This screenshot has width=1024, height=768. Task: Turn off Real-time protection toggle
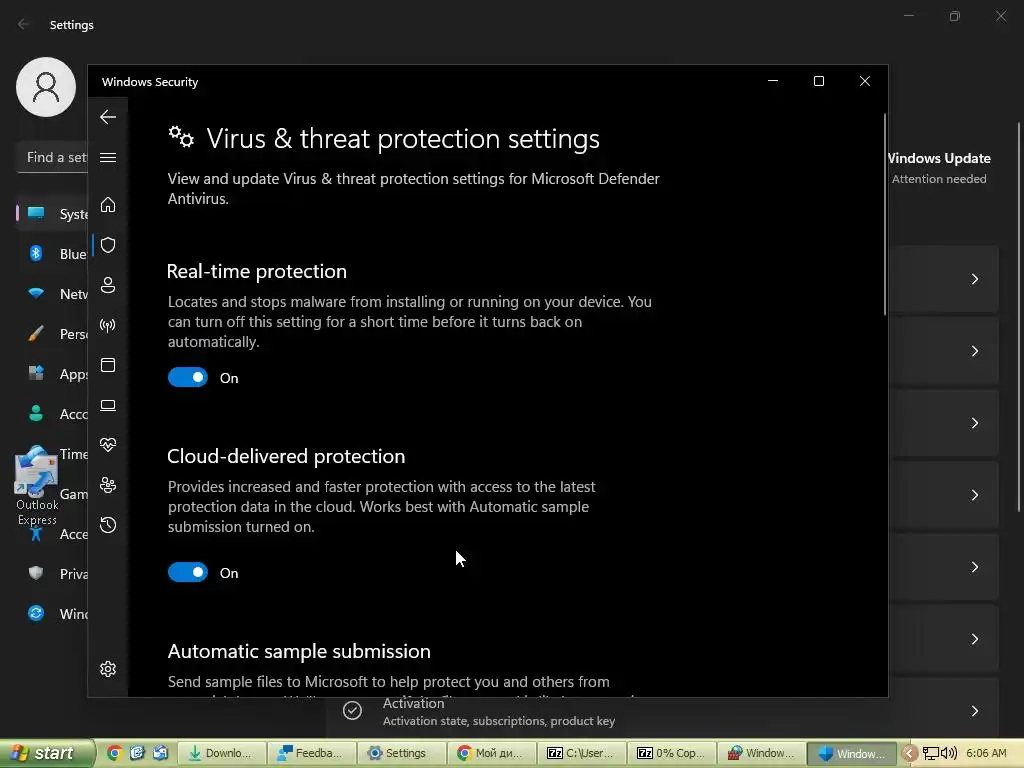(188, 377)
